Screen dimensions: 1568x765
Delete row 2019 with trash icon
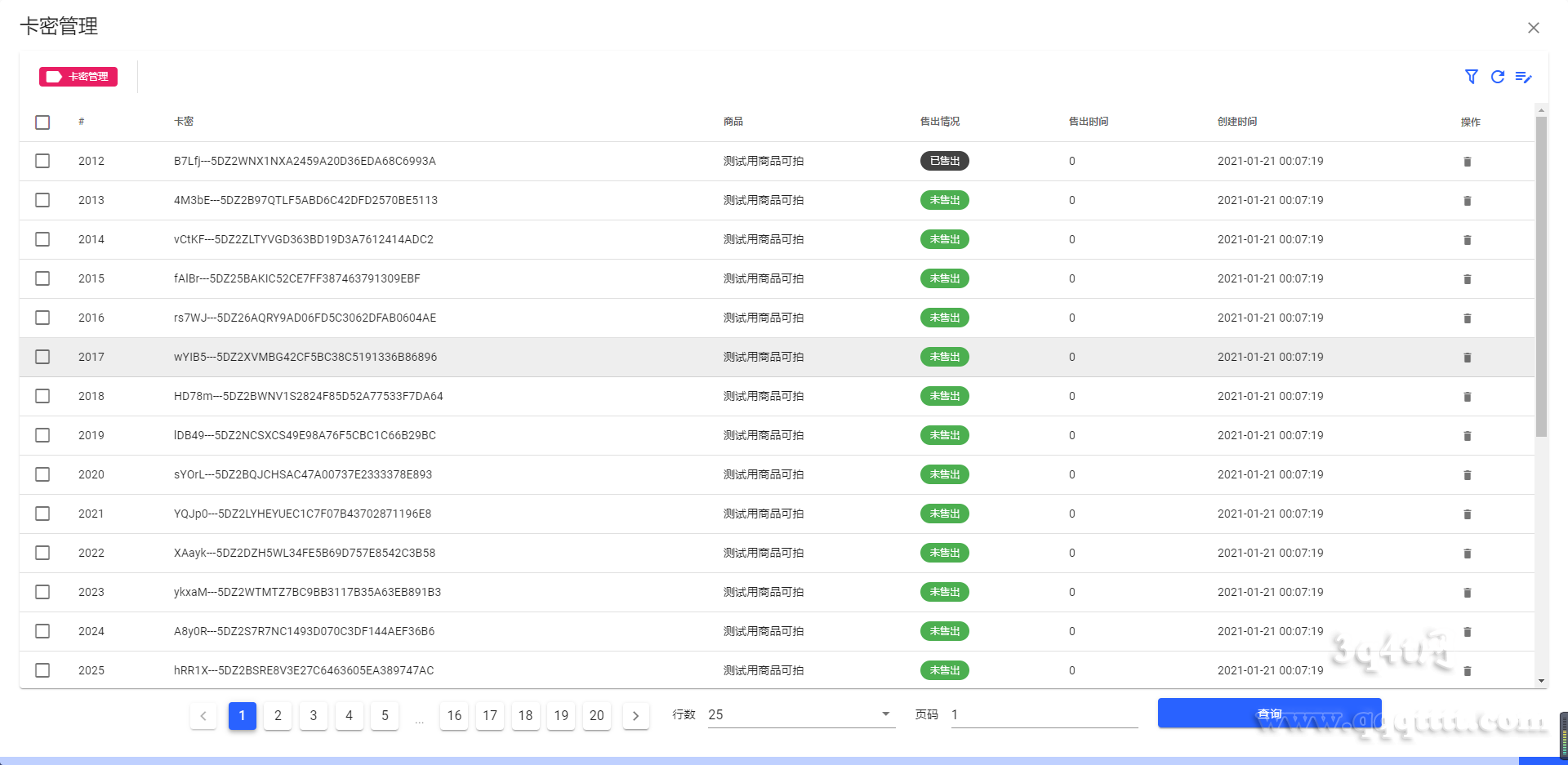point(1467,436)
